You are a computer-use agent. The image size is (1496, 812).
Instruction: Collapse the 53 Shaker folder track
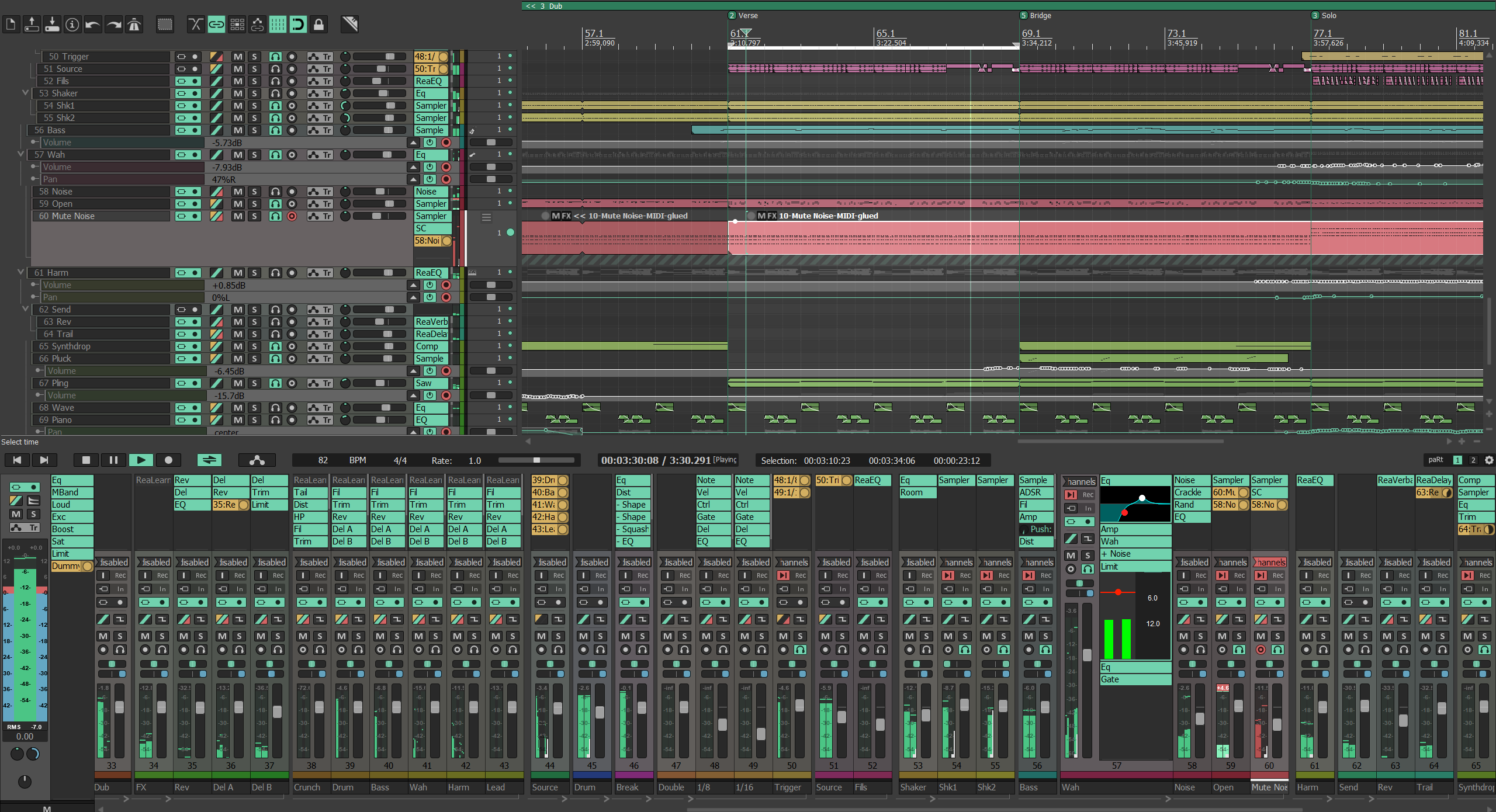coord(25,93)
